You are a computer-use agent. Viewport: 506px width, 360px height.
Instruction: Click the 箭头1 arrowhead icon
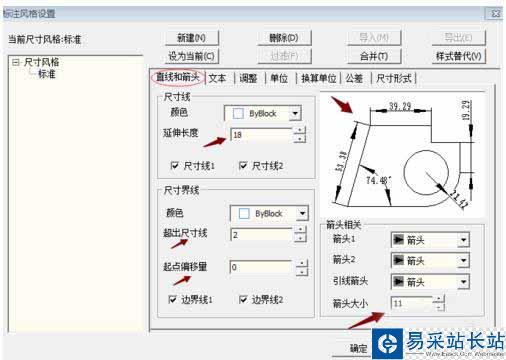tap(398, 240)
